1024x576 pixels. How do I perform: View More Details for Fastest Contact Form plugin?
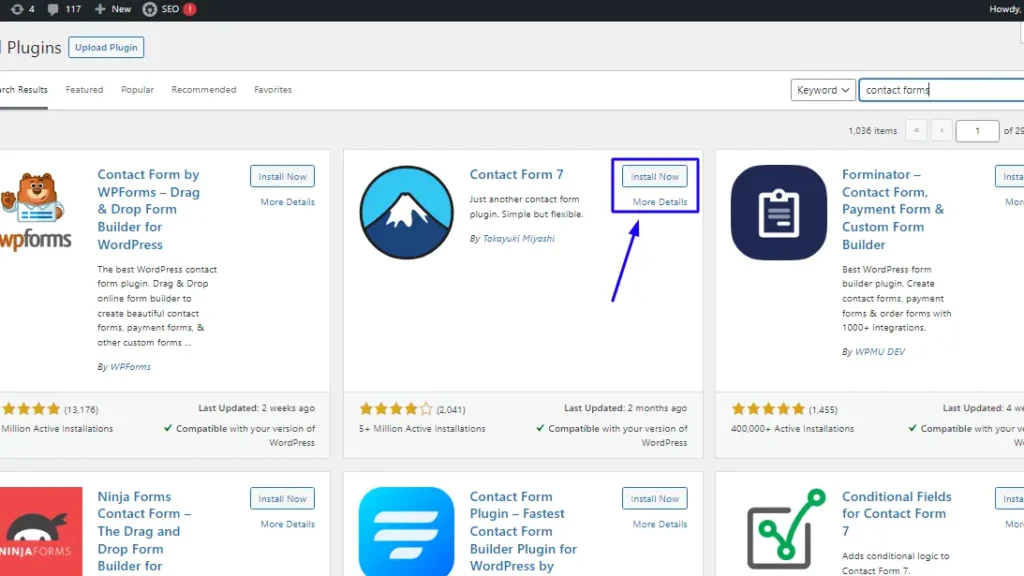[x=660, y=524]
